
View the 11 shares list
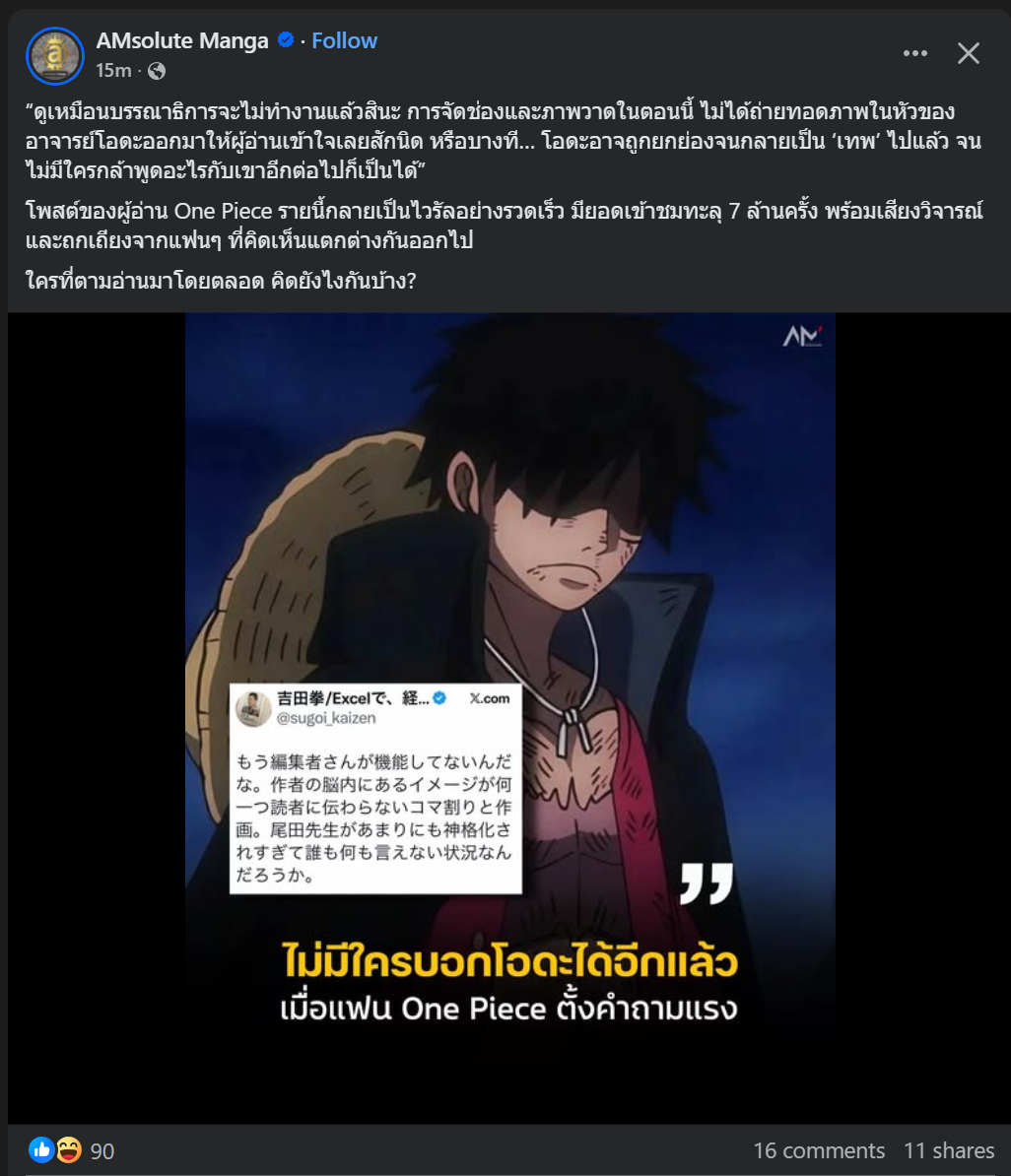949,1150
